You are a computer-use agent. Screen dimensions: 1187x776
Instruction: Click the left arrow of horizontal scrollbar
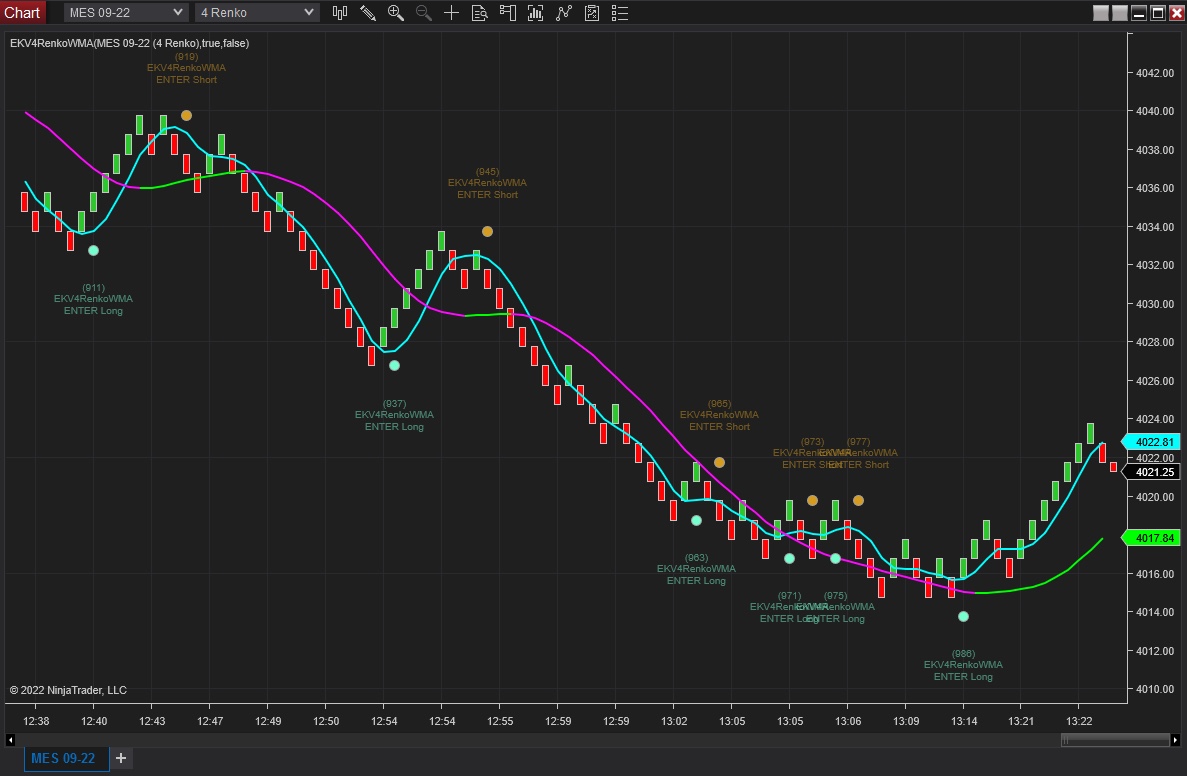click(10, 740)
